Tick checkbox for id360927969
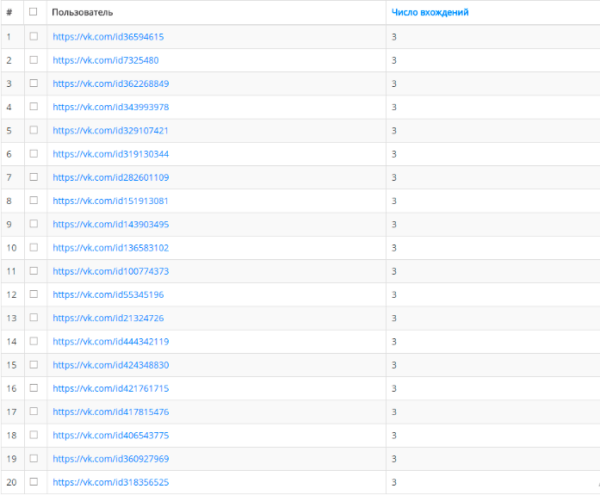The width and height of the screenshot is (600, 495). (x=34, y=458)
